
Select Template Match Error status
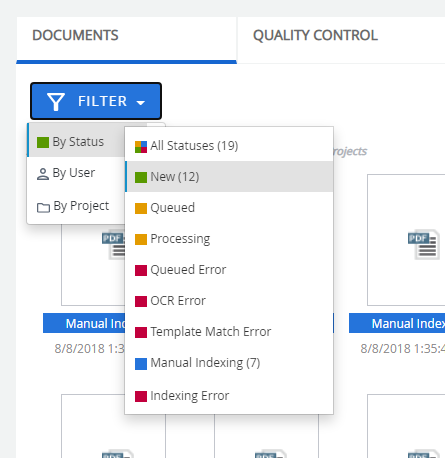pos(229,332)
